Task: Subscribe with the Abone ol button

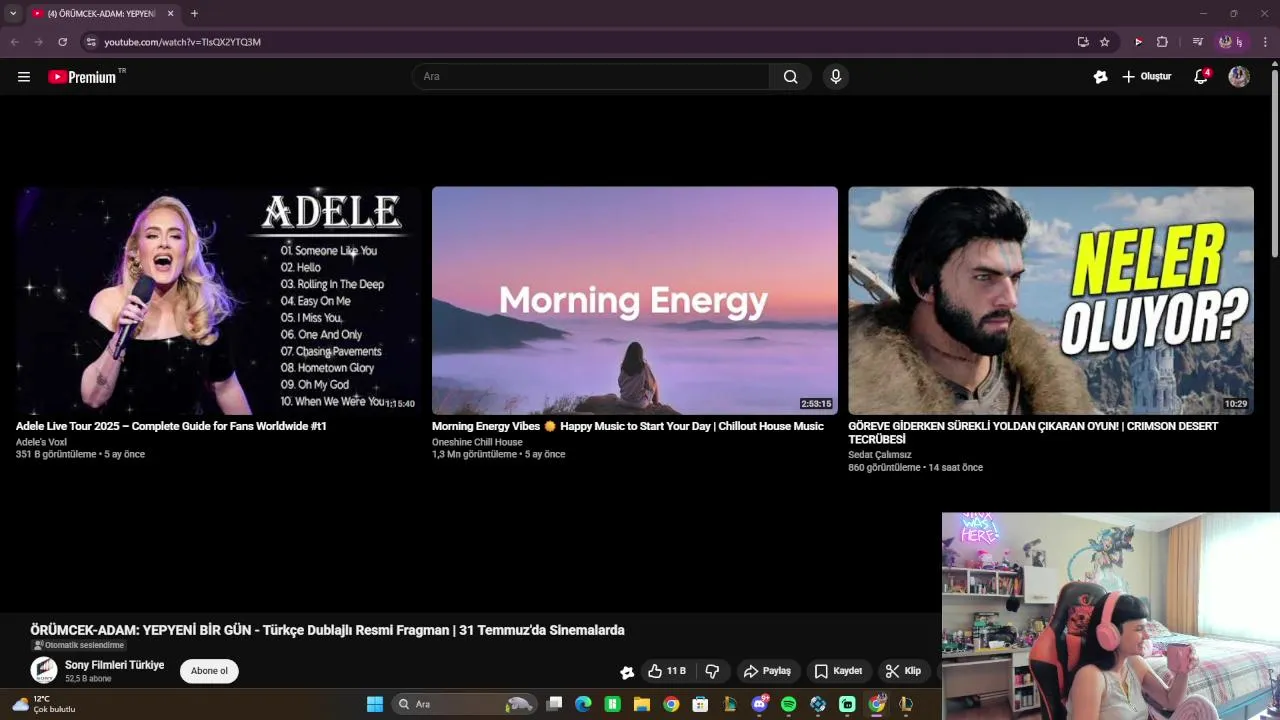Action: 209,671
